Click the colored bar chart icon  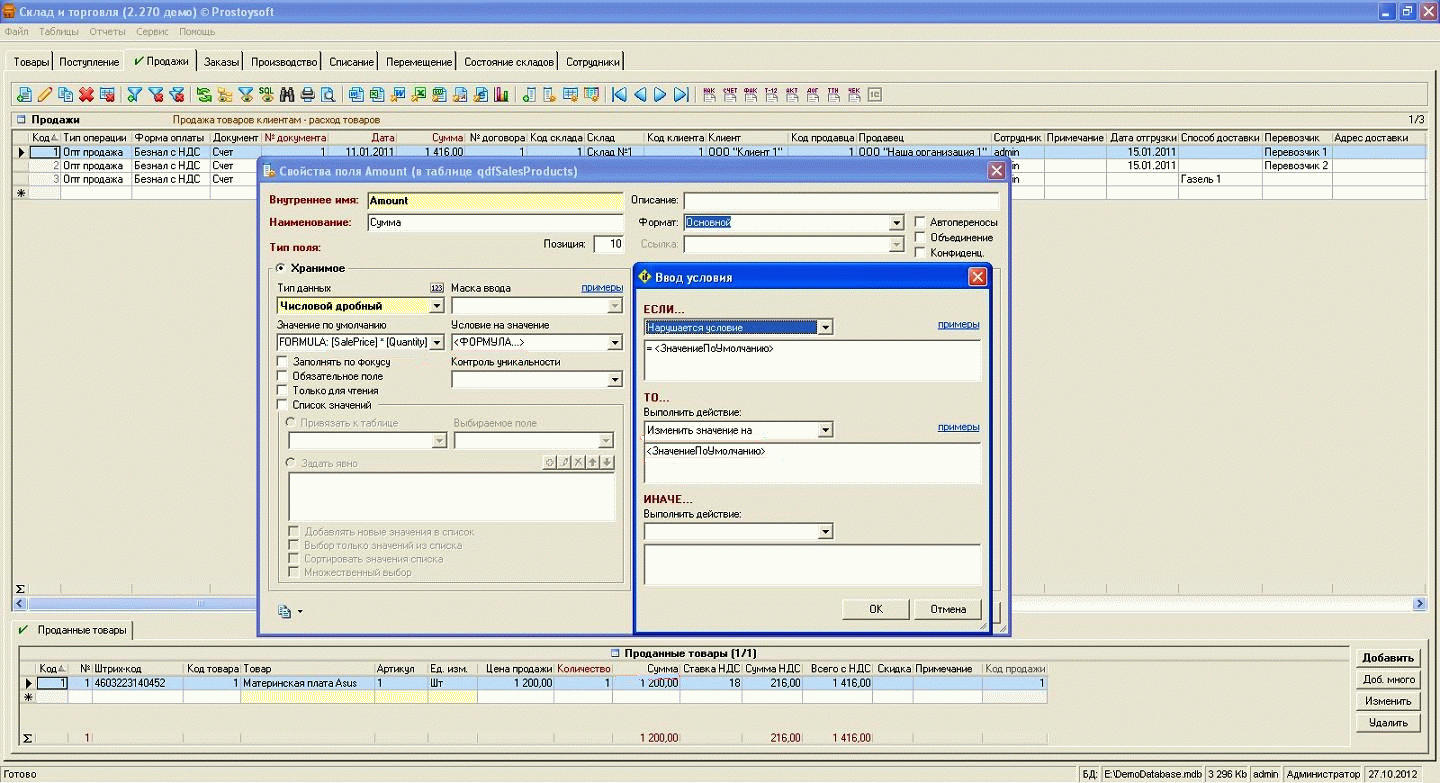click(x=501, y=94)
